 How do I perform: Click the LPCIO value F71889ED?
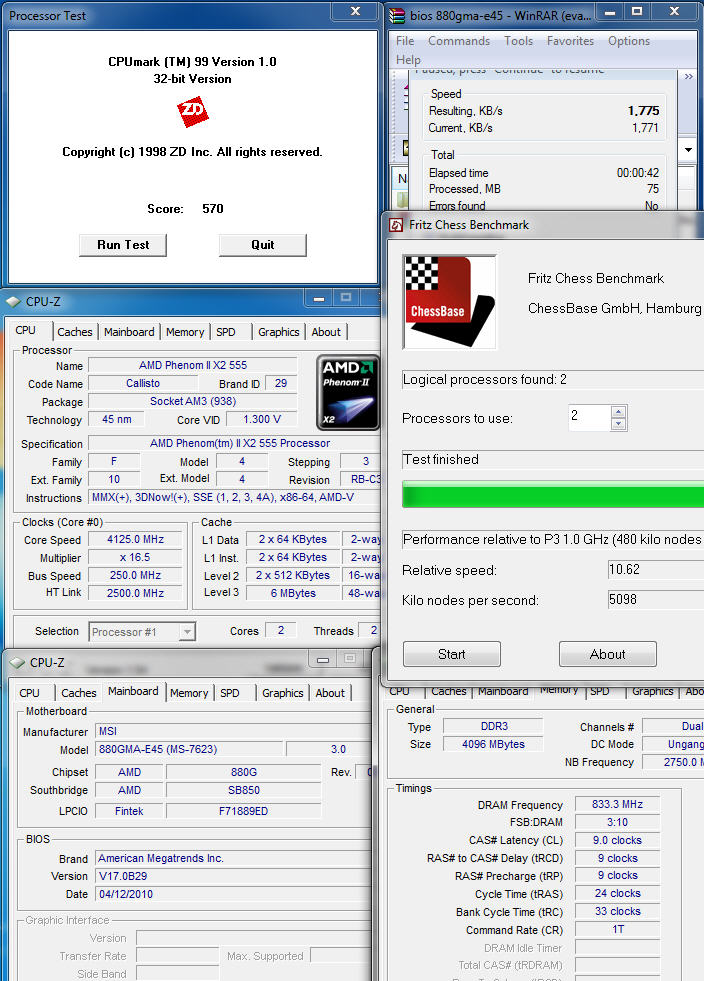coord(243,811)
